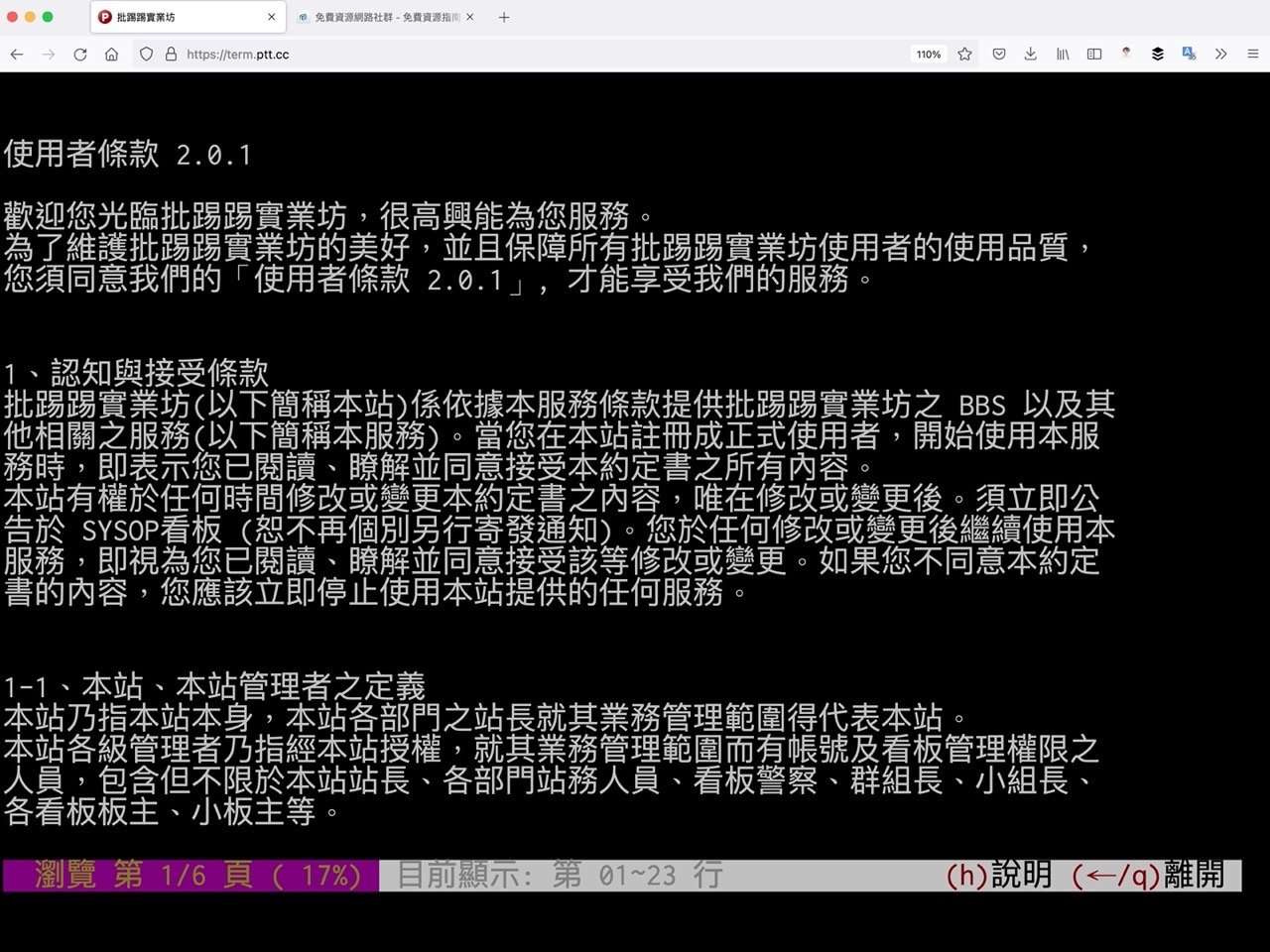
Task: Save page to Pocket
Action: (999, 55)
